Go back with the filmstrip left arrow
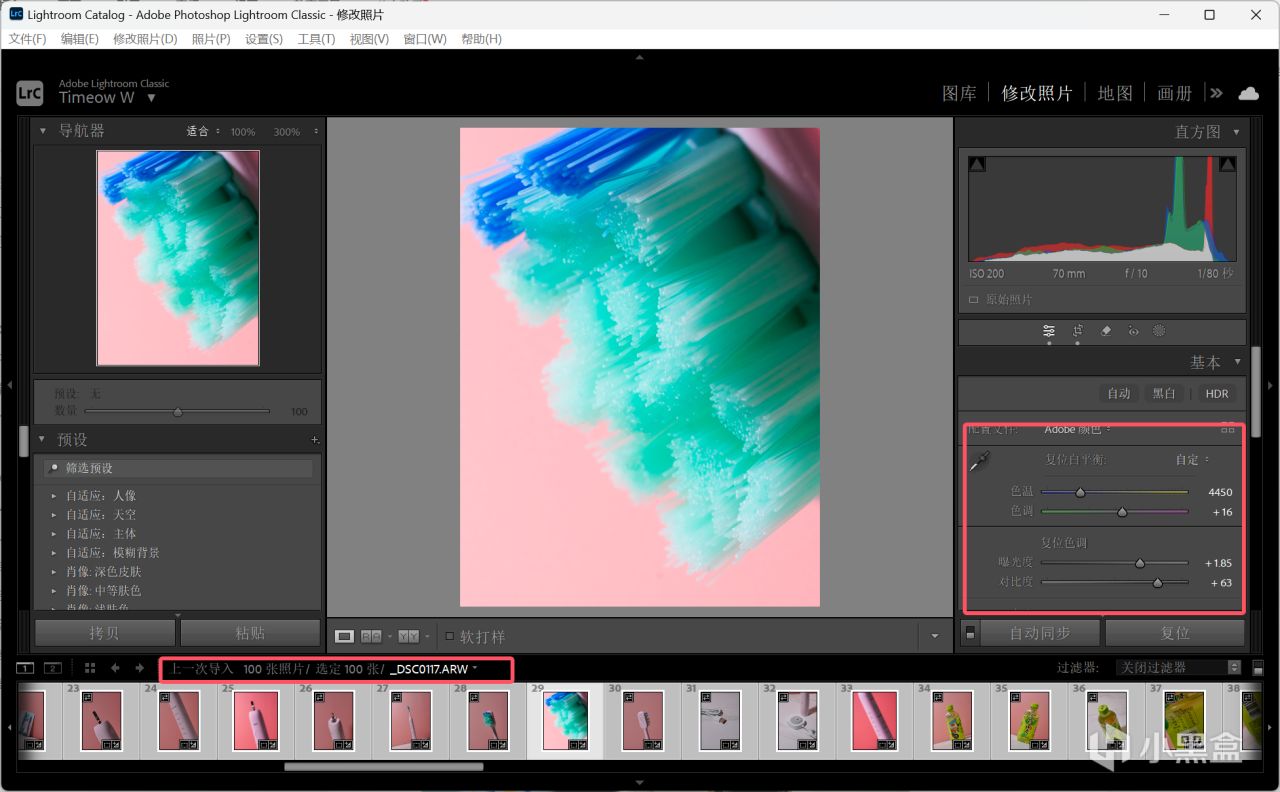Screen dimensions: 1280x792 [115, 668]
